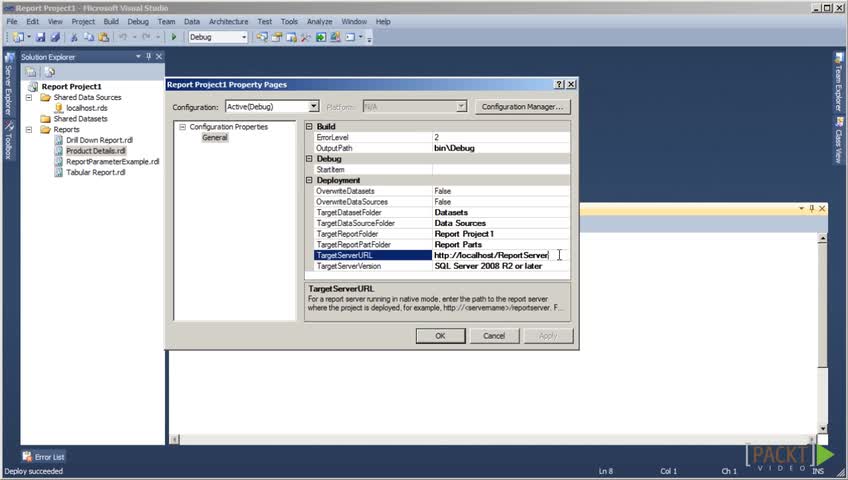
Task: Click the TargetReportFolder value field
Action: [x=501, y=234]
